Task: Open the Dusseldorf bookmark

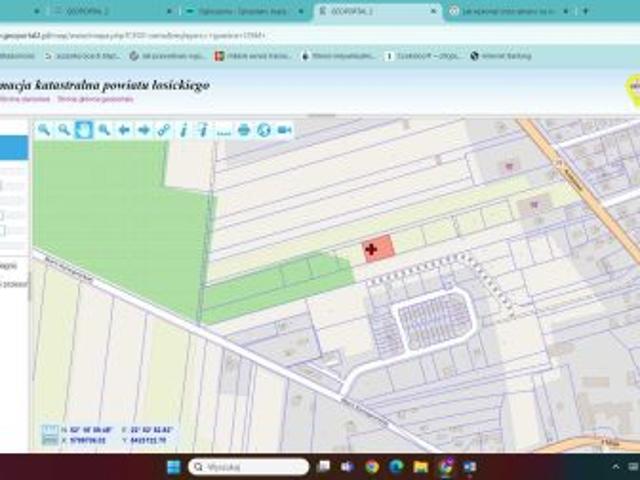Action: click(x=422, y=56)
